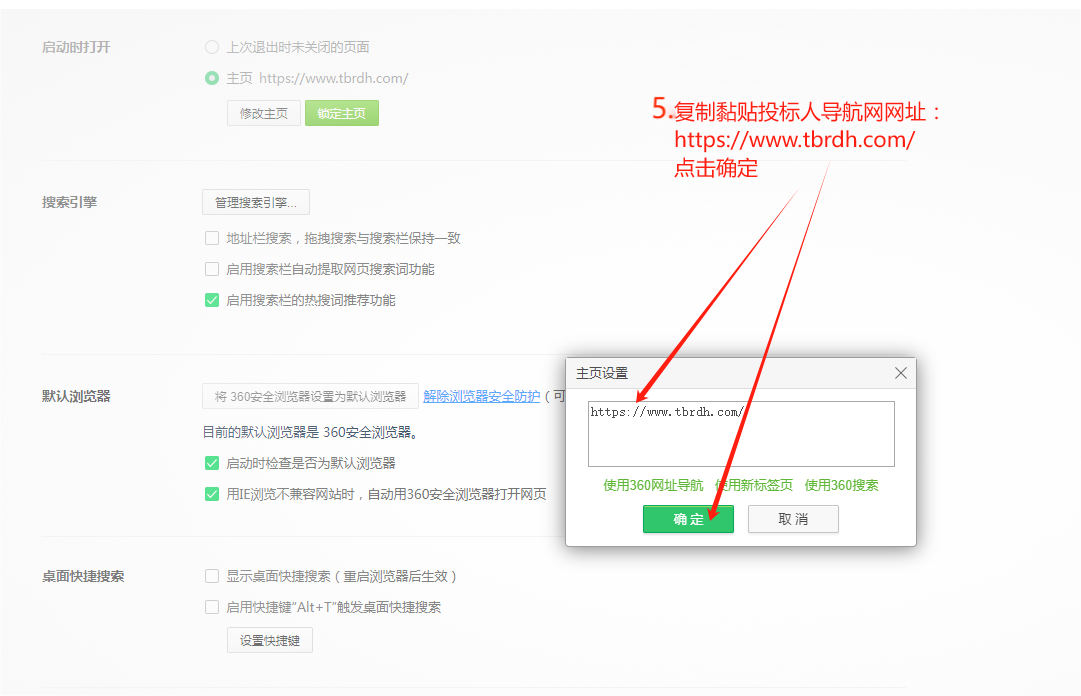Viewport: 1081px width, 696px height.
Task: Click the '修改主页' button
Action: click(263, 113)
